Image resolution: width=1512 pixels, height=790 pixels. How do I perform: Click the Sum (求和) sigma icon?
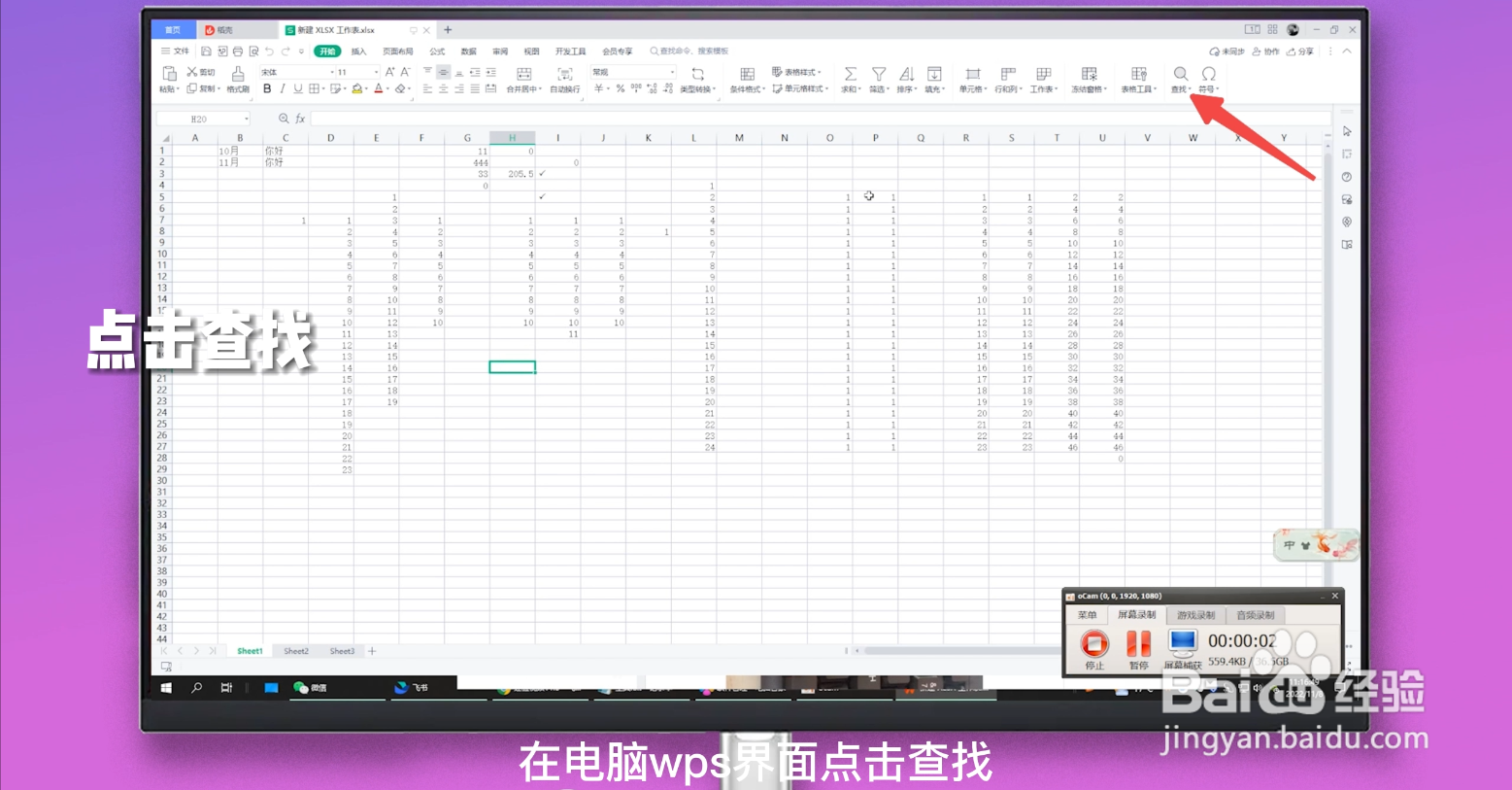pos(850,74)
